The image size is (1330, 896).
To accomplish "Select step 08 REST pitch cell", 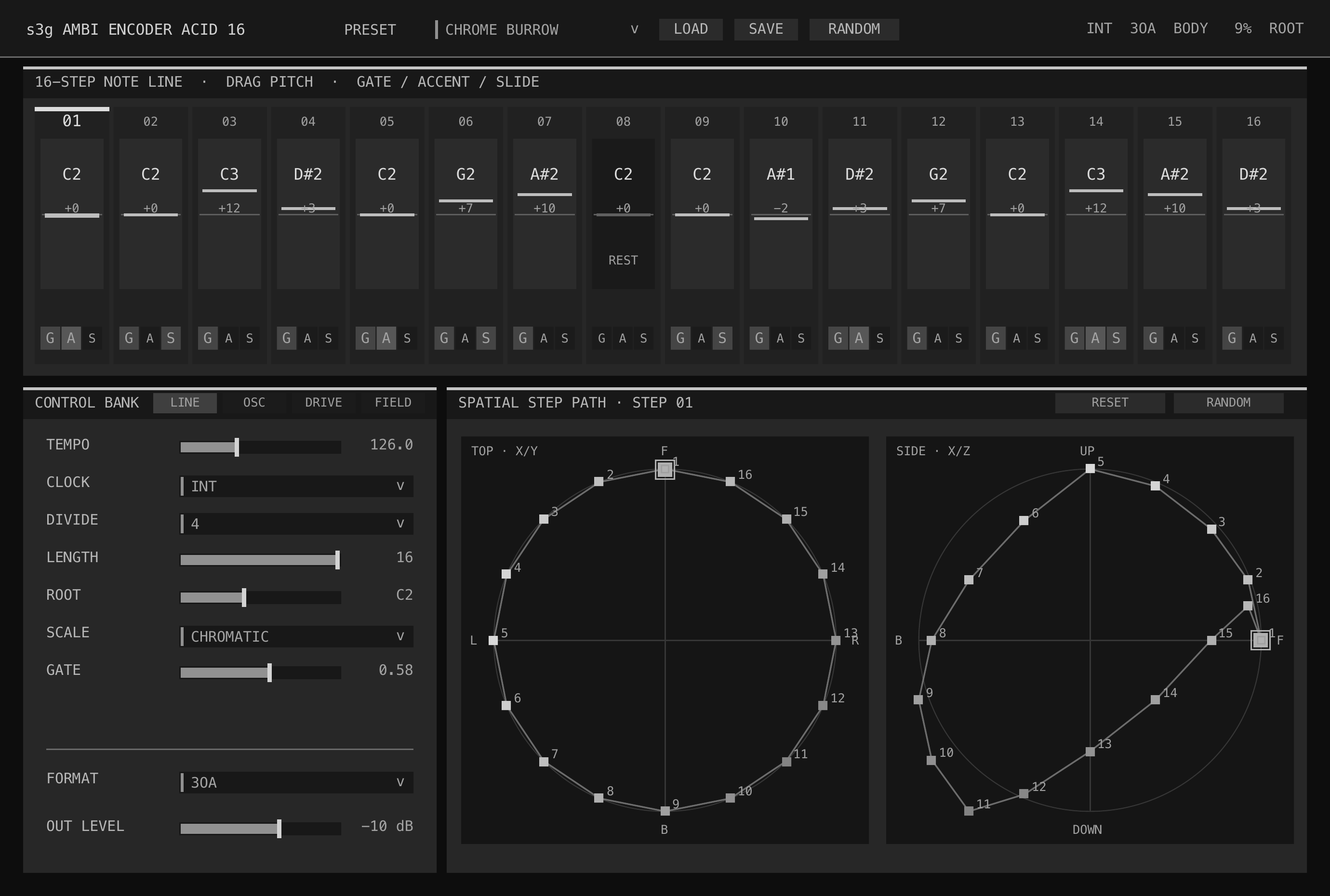I will (x=623, y=214).
